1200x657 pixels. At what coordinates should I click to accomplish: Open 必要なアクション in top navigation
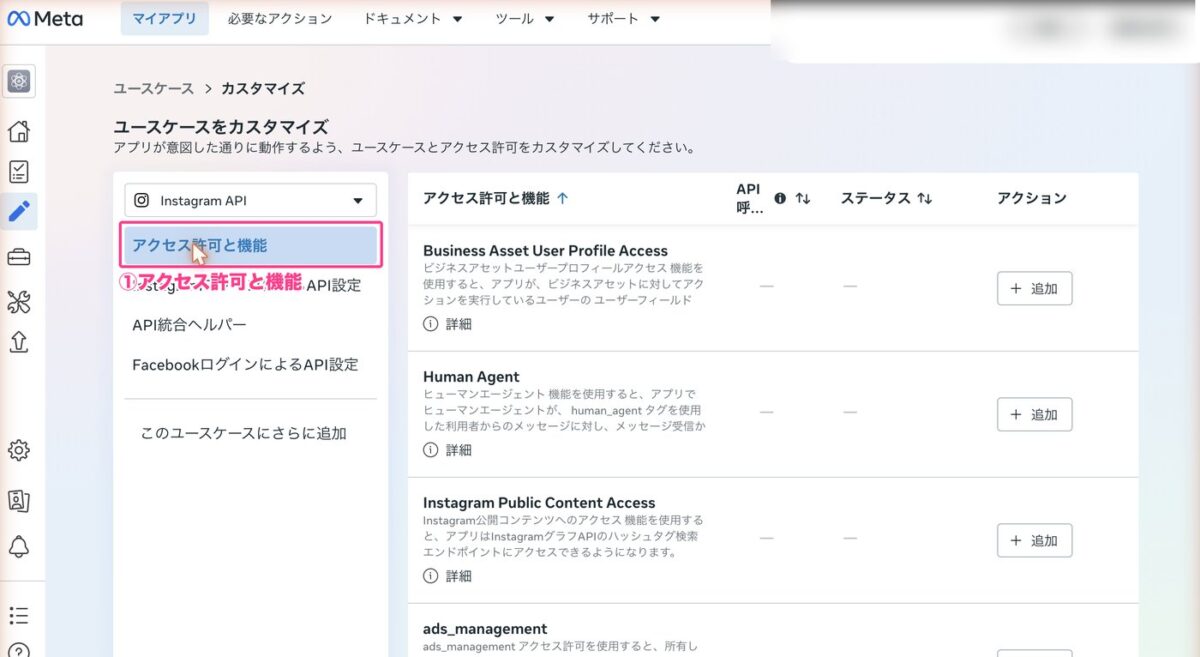[280, 19]
